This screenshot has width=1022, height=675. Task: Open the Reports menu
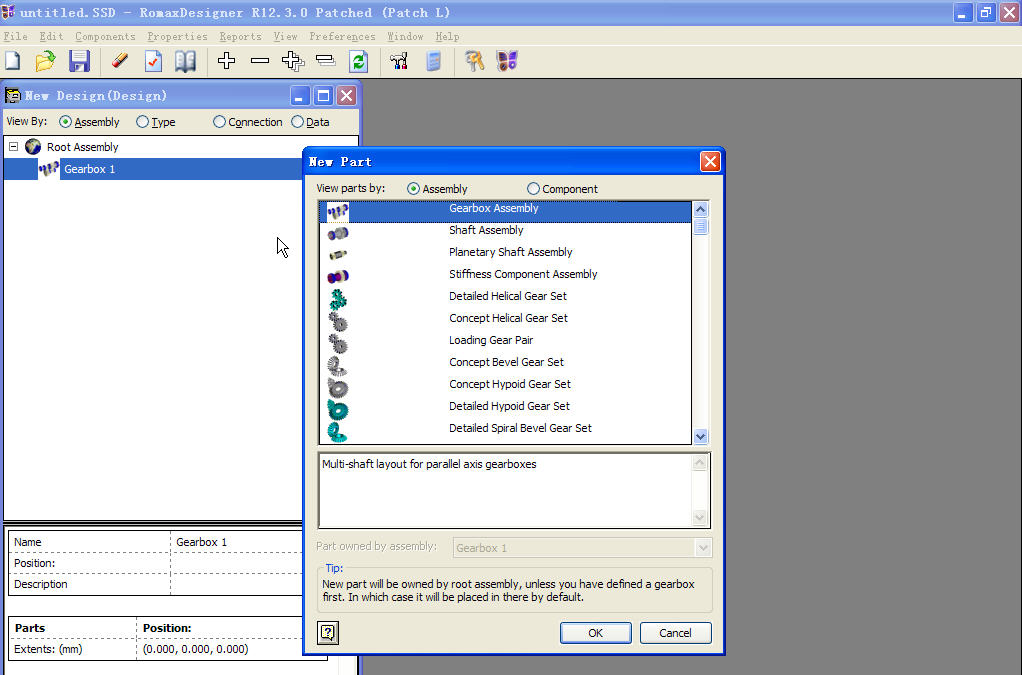(x=240, y=36)
